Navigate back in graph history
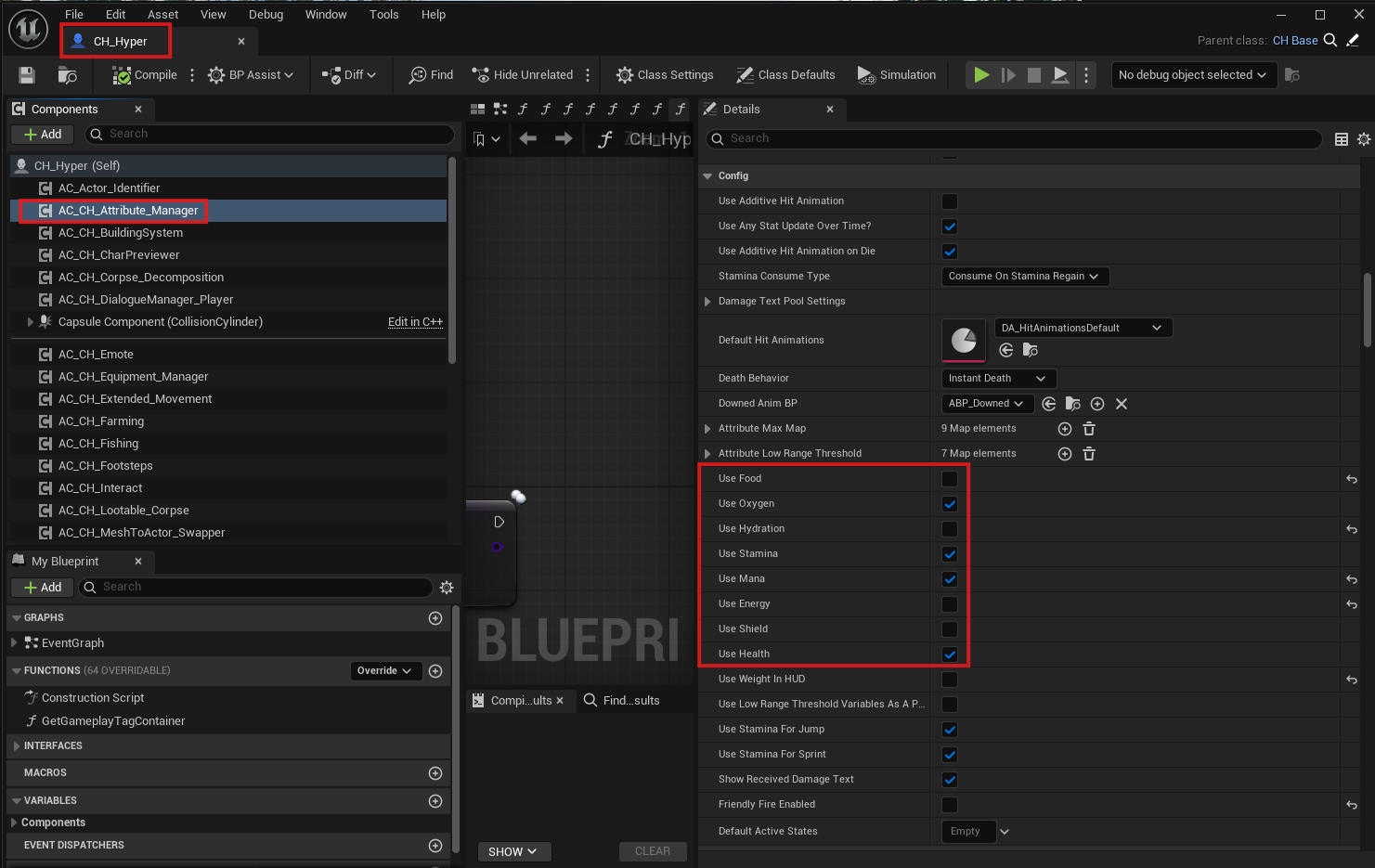This screenshot has height=868, width=1375. pos(528,138)
